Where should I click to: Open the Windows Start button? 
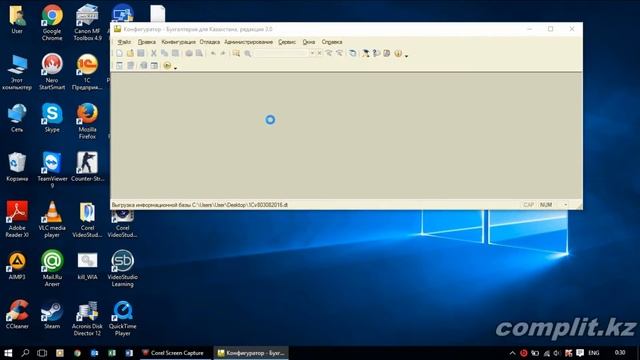[x=8, y=353]
